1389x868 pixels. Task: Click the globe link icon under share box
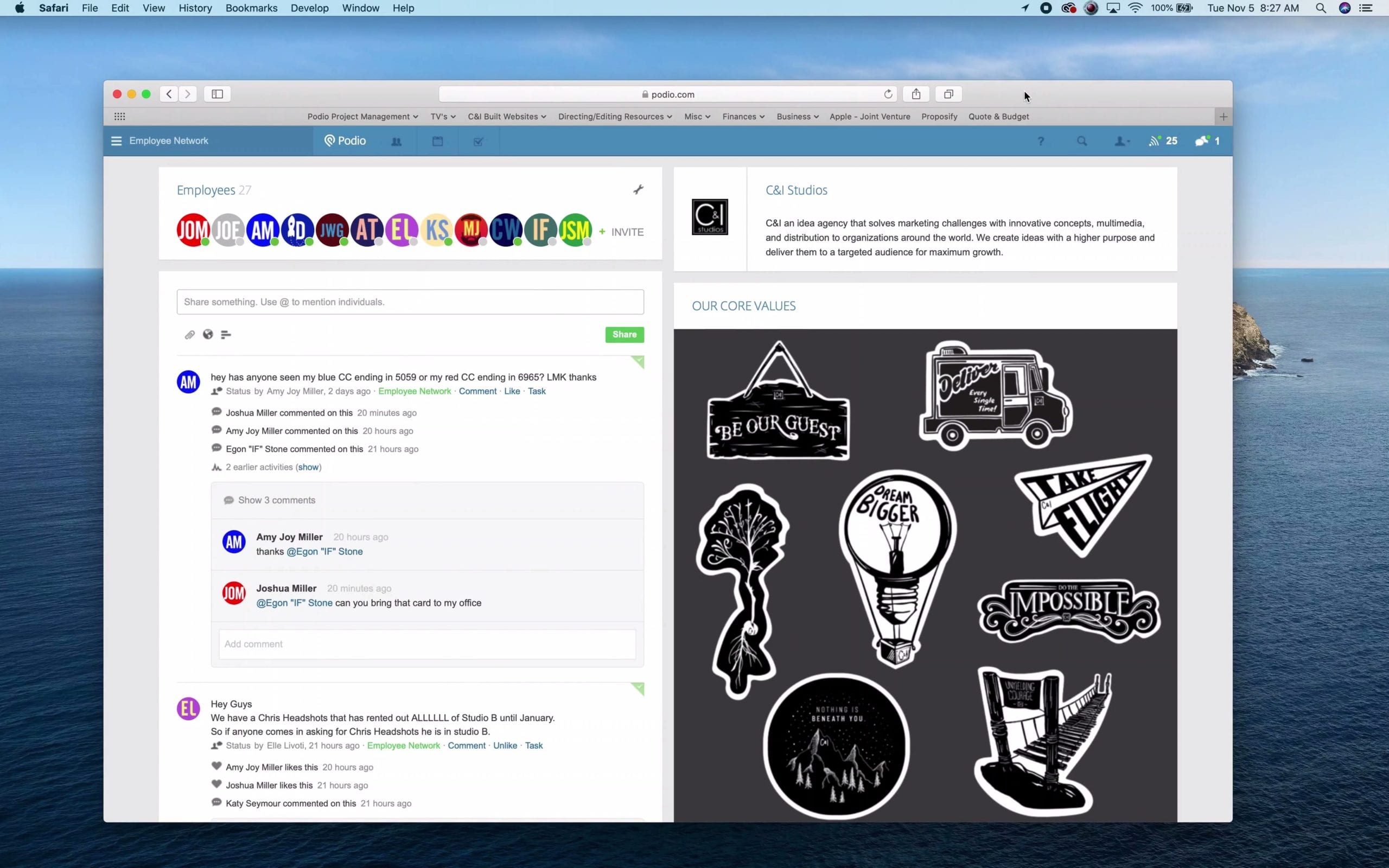point(208,335)
